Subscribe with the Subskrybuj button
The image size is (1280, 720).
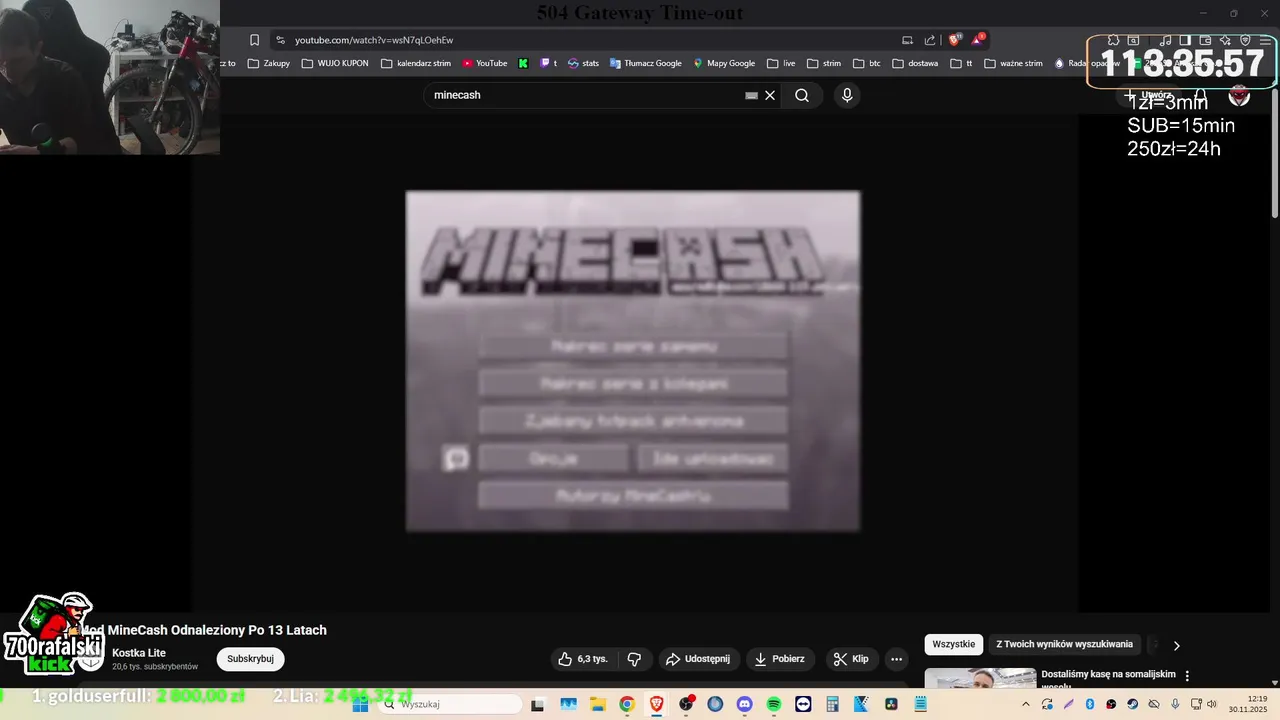[250, 659]
